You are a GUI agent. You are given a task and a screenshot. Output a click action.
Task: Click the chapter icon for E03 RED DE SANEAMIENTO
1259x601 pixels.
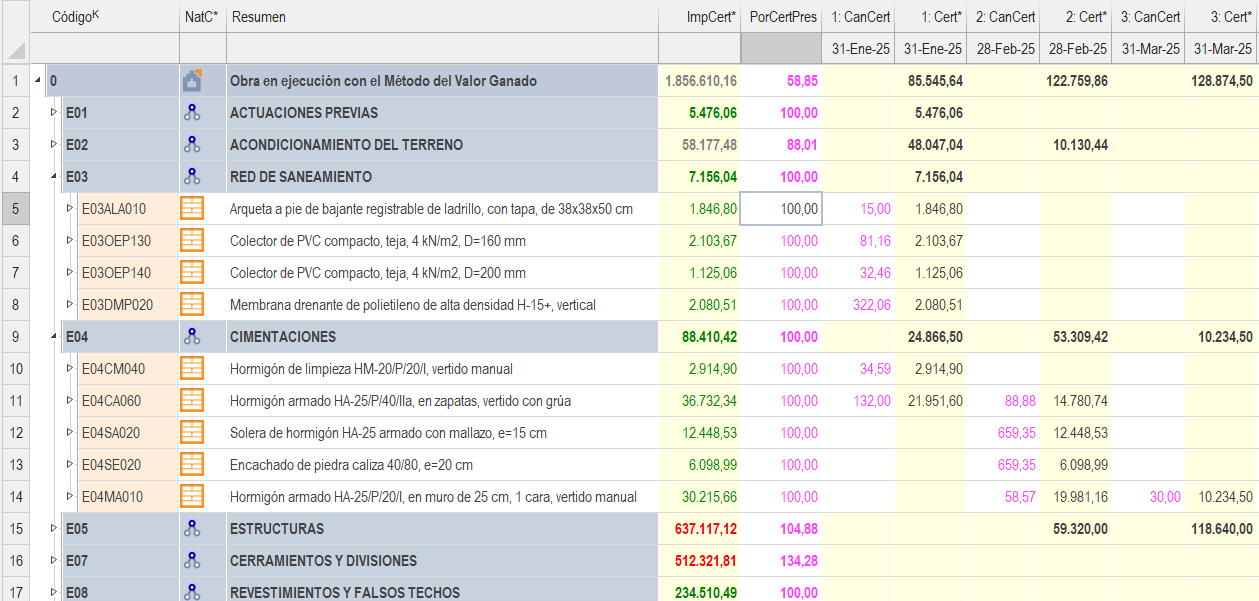pyautogui.click(x=192, y=177)
